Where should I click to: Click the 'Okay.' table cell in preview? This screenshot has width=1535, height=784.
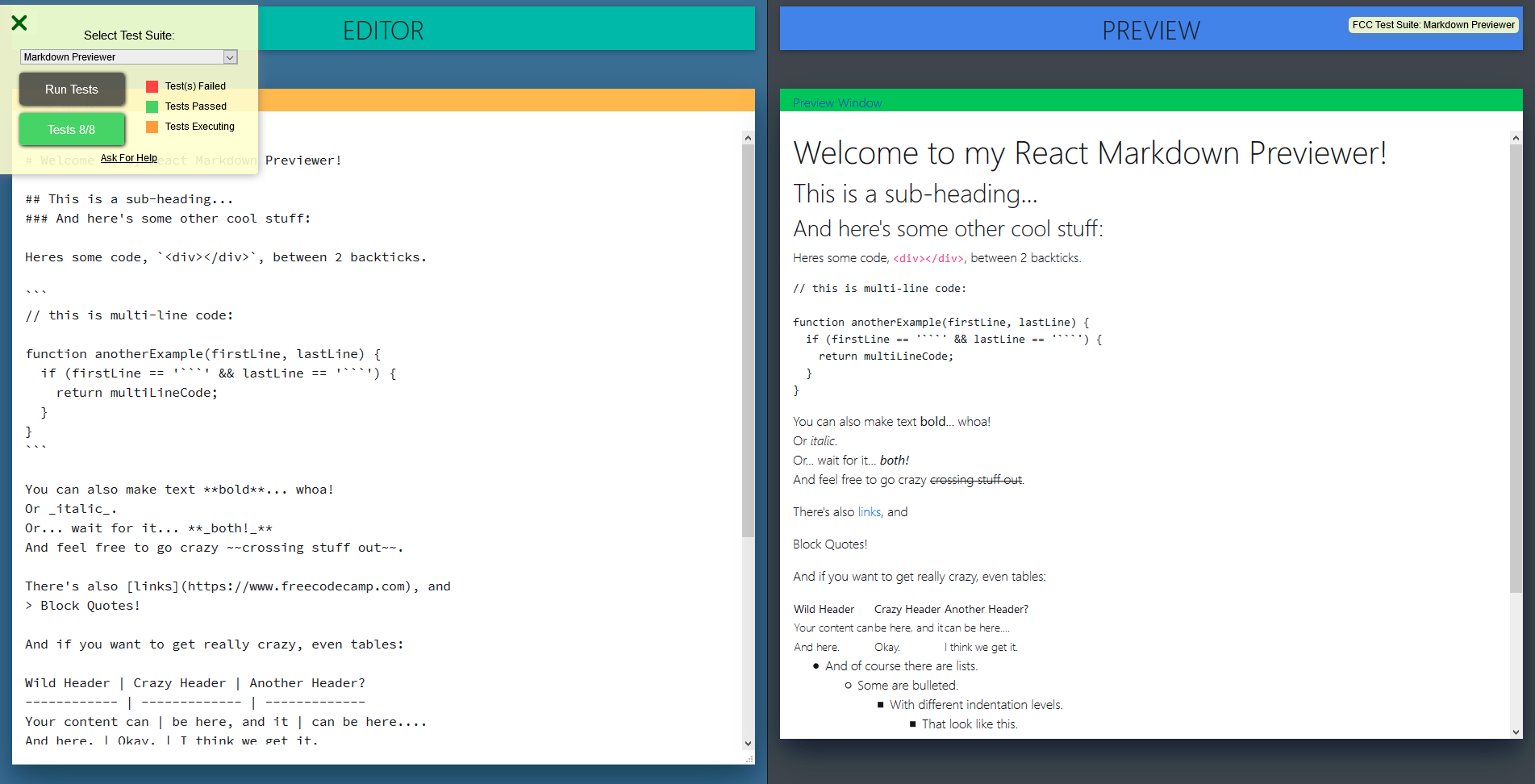tap(887, 648)
